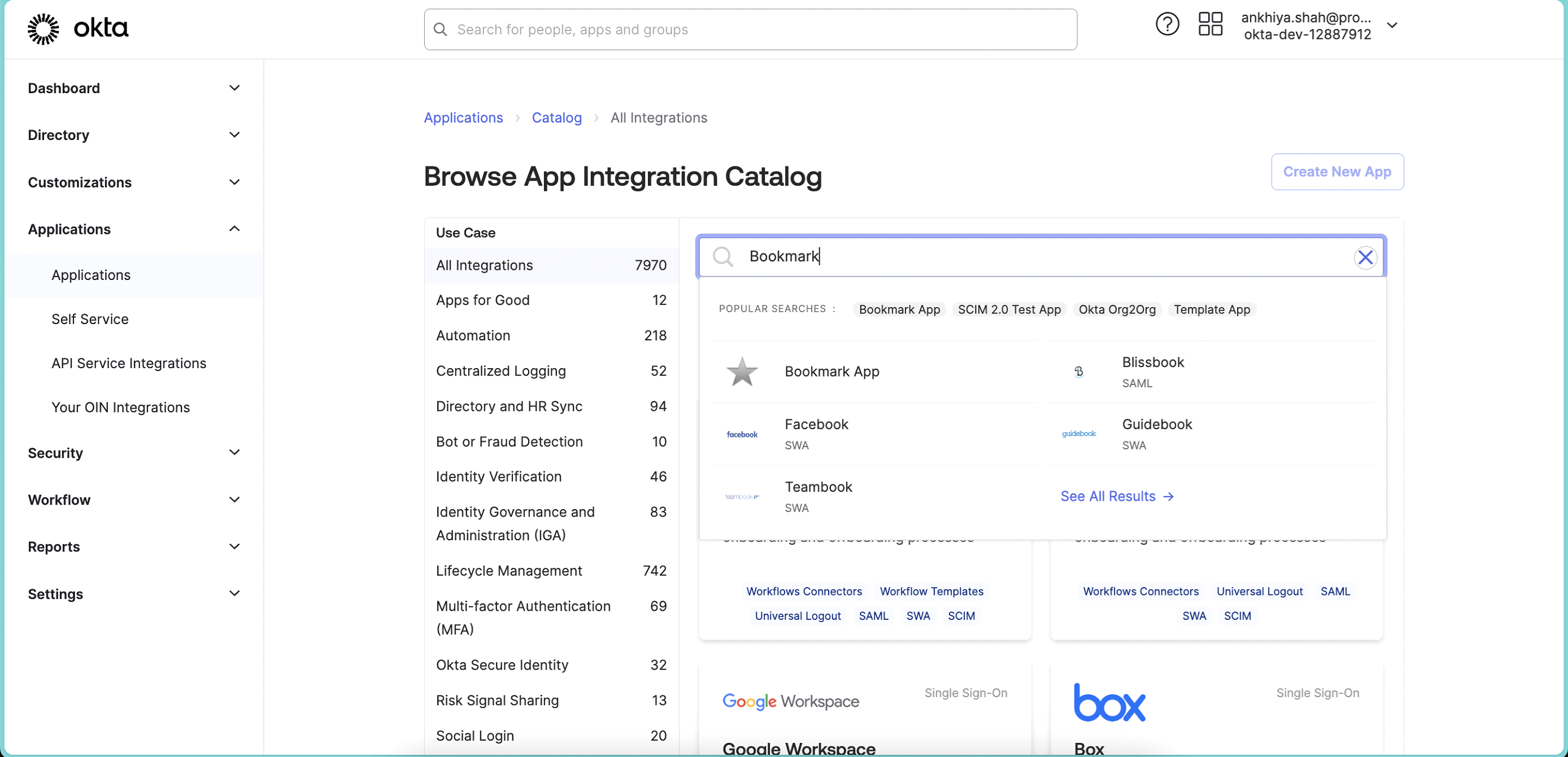The width and height of the screenshot is (1568, 757).
Task: Clear the Bookmark search with the X icon
Action: click(x=1365, y=257)
